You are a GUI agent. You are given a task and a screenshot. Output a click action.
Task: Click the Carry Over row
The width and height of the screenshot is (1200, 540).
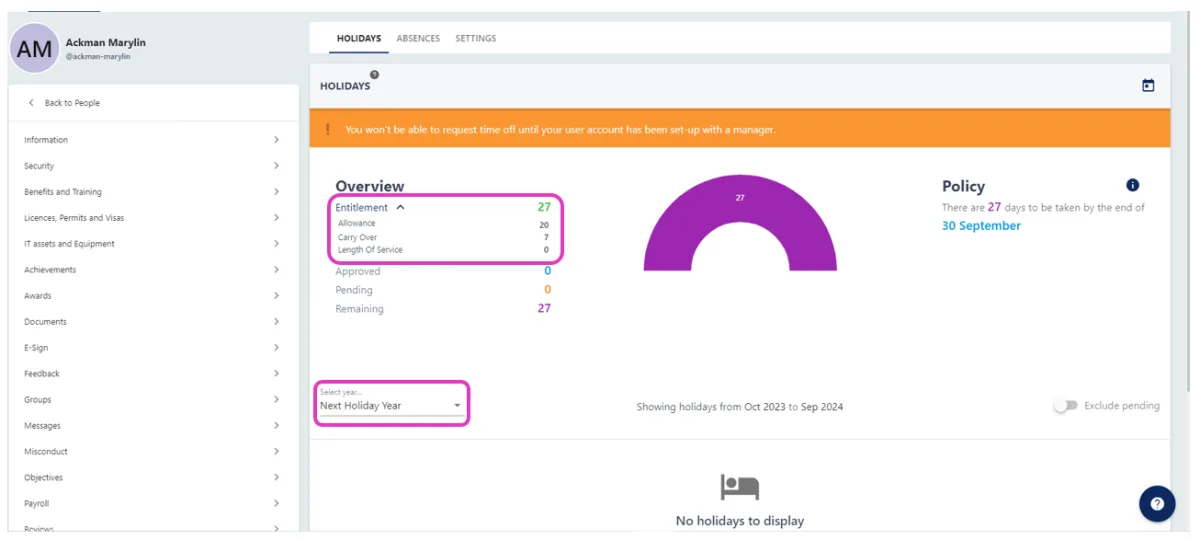click(443, 238)
